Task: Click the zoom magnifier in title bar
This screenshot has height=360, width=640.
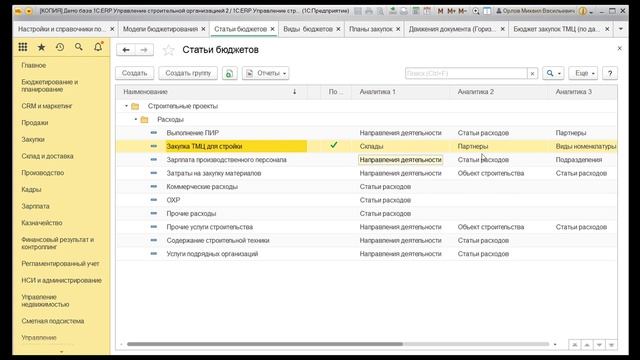Action: click(476, 11)
